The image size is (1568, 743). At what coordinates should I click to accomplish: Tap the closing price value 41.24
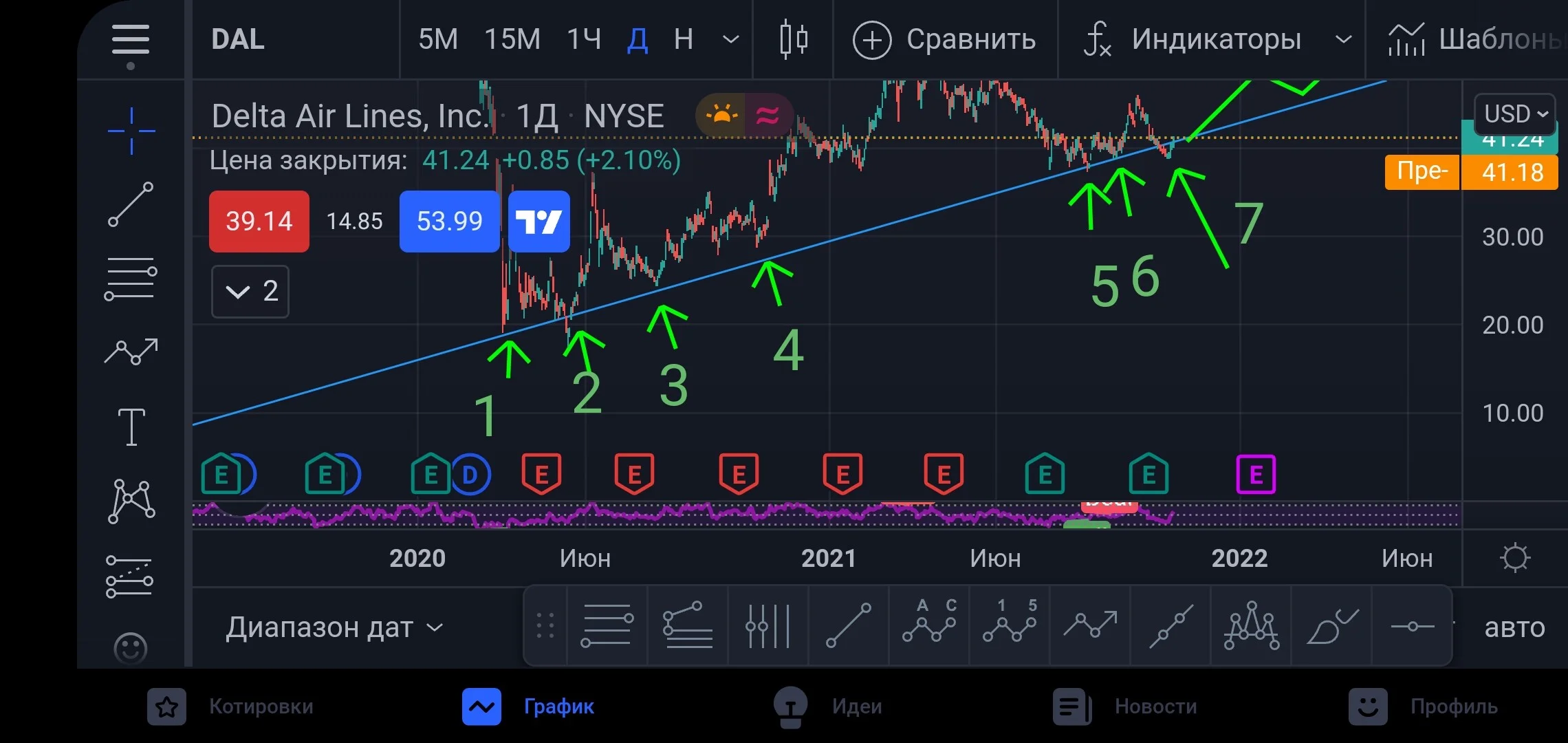pyautogui.click(x=455, y=160)
